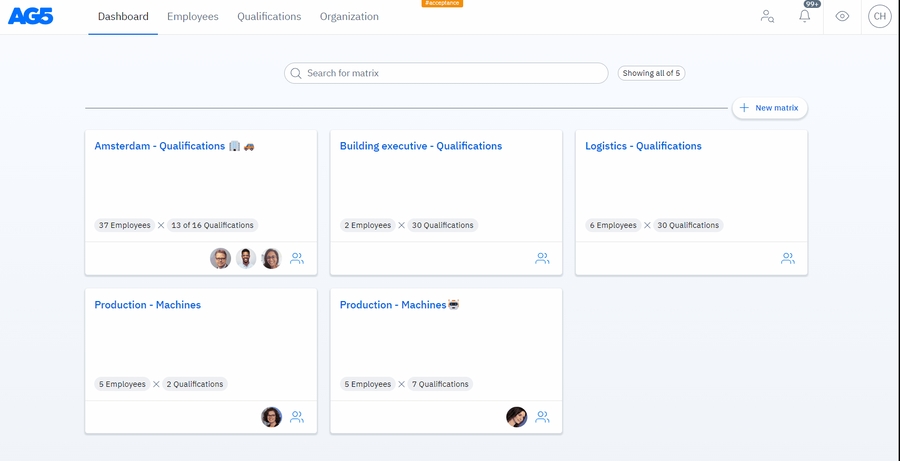Open the CH profile avatar menu

(x=879, y=16)
